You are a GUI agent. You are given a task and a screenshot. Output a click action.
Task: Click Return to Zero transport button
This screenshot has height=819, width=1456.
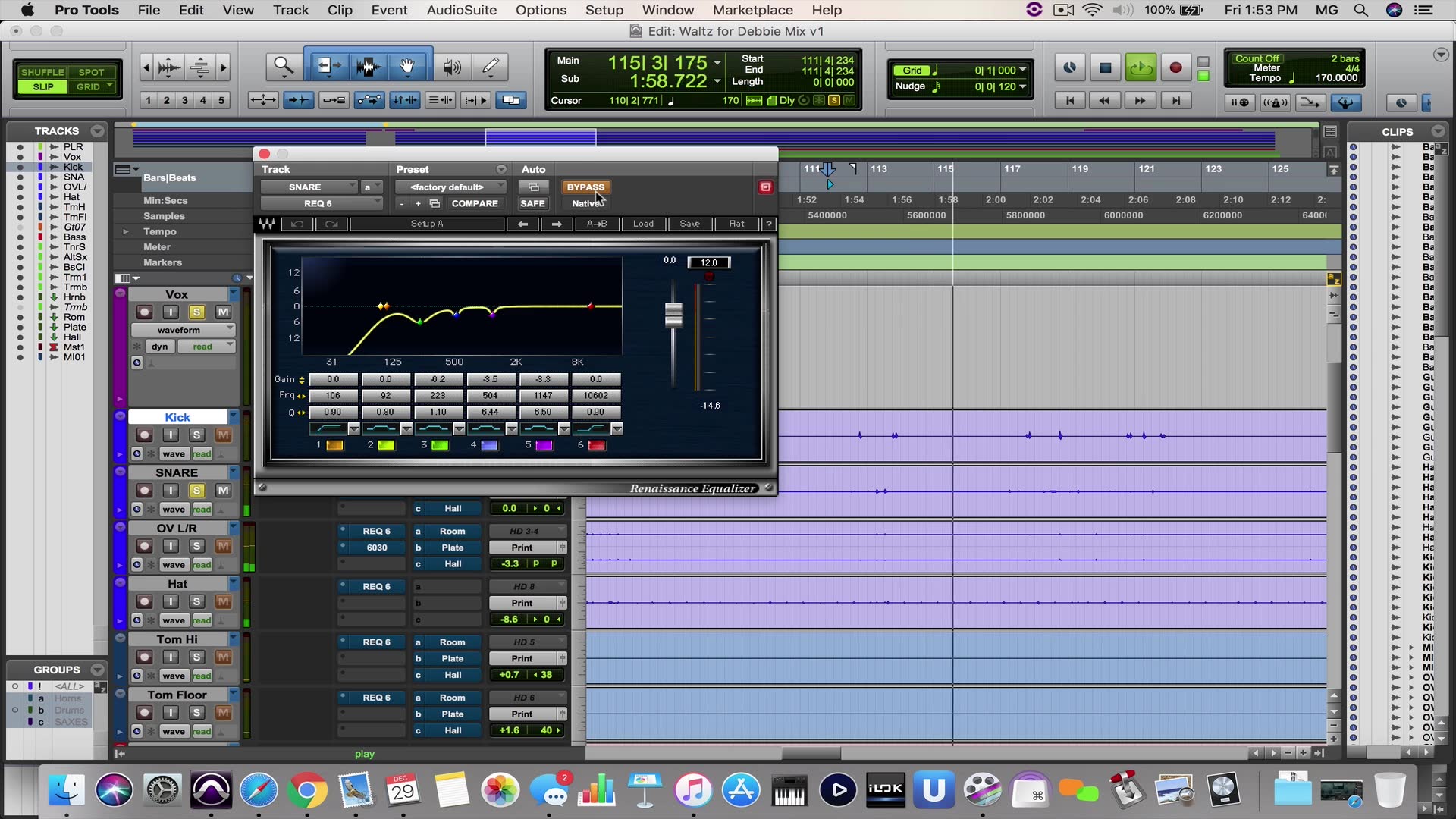point(1069,101)
